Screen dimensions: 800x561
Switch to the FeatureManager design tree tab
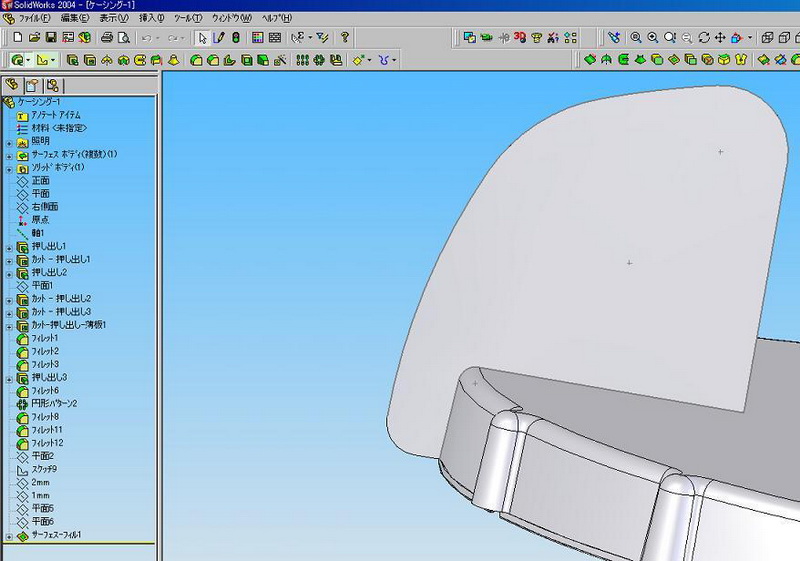click(x=12, y=85)
